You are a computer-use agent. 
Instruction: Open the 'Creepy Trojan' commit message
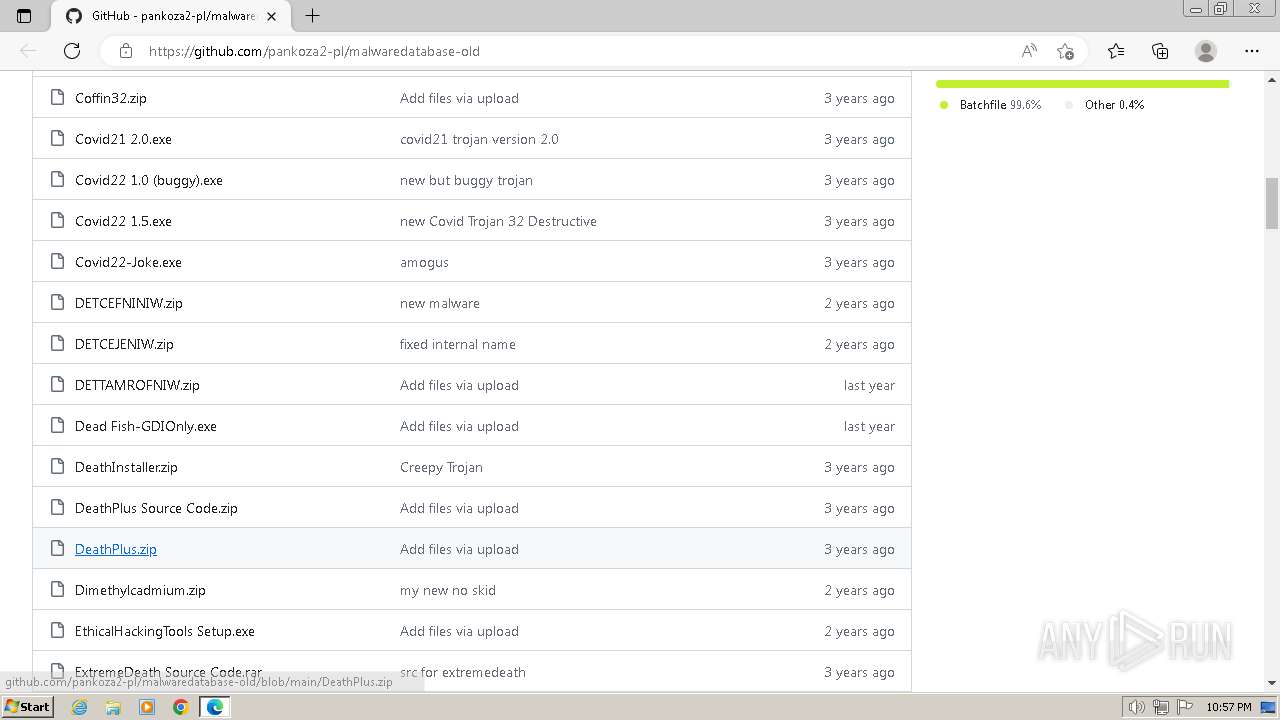click(441, 467)
